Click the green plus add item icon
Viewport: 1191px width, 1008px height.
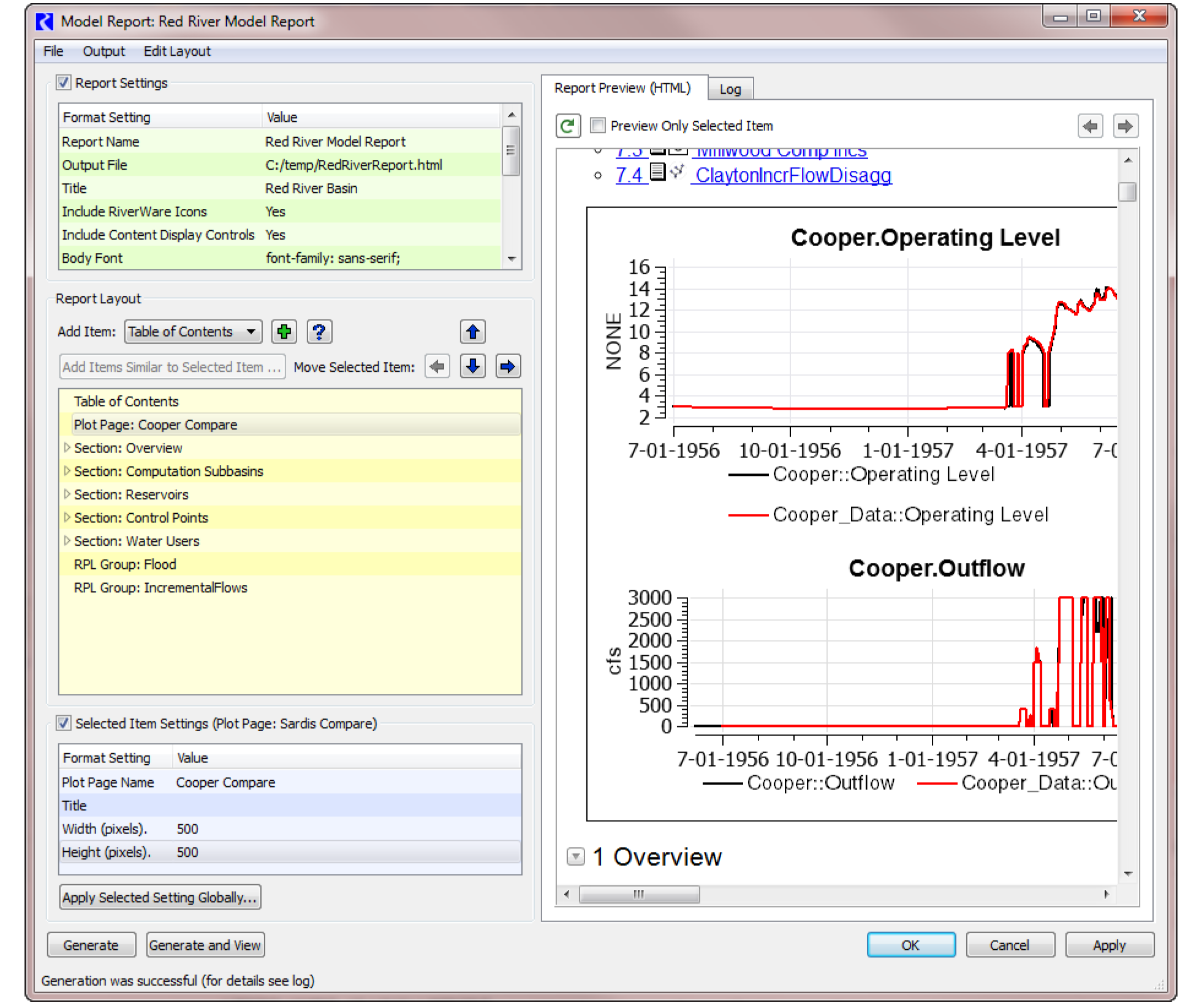click(x=284, y=332)
